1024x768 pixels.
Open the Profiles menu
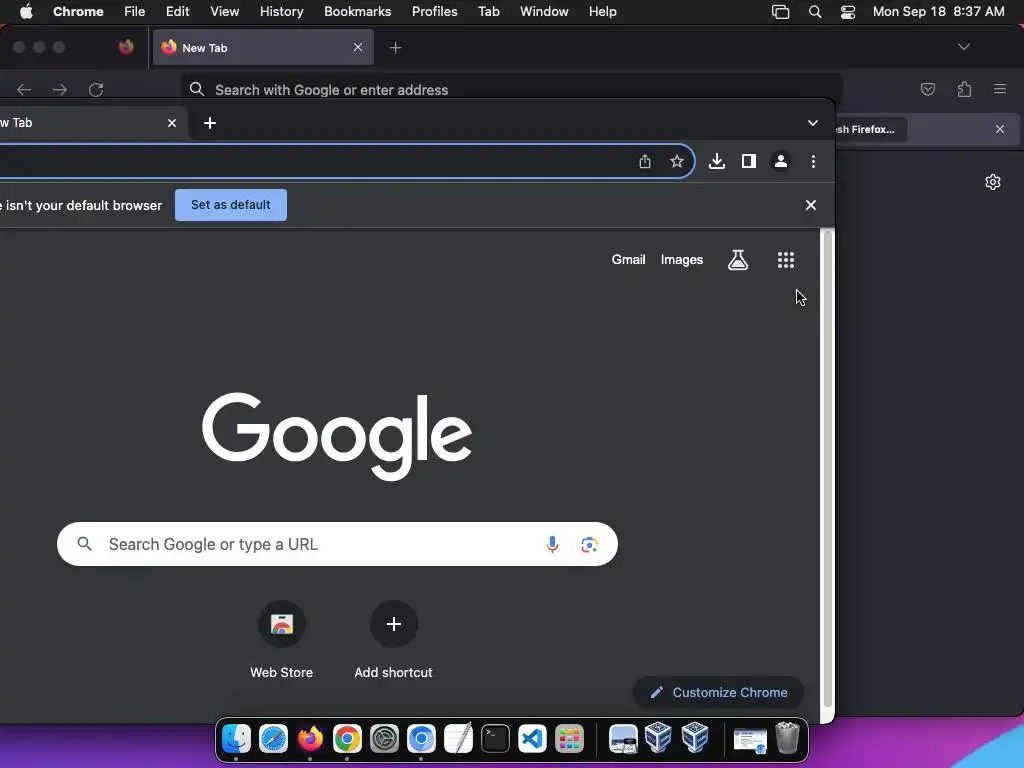(x=434, y=12)
